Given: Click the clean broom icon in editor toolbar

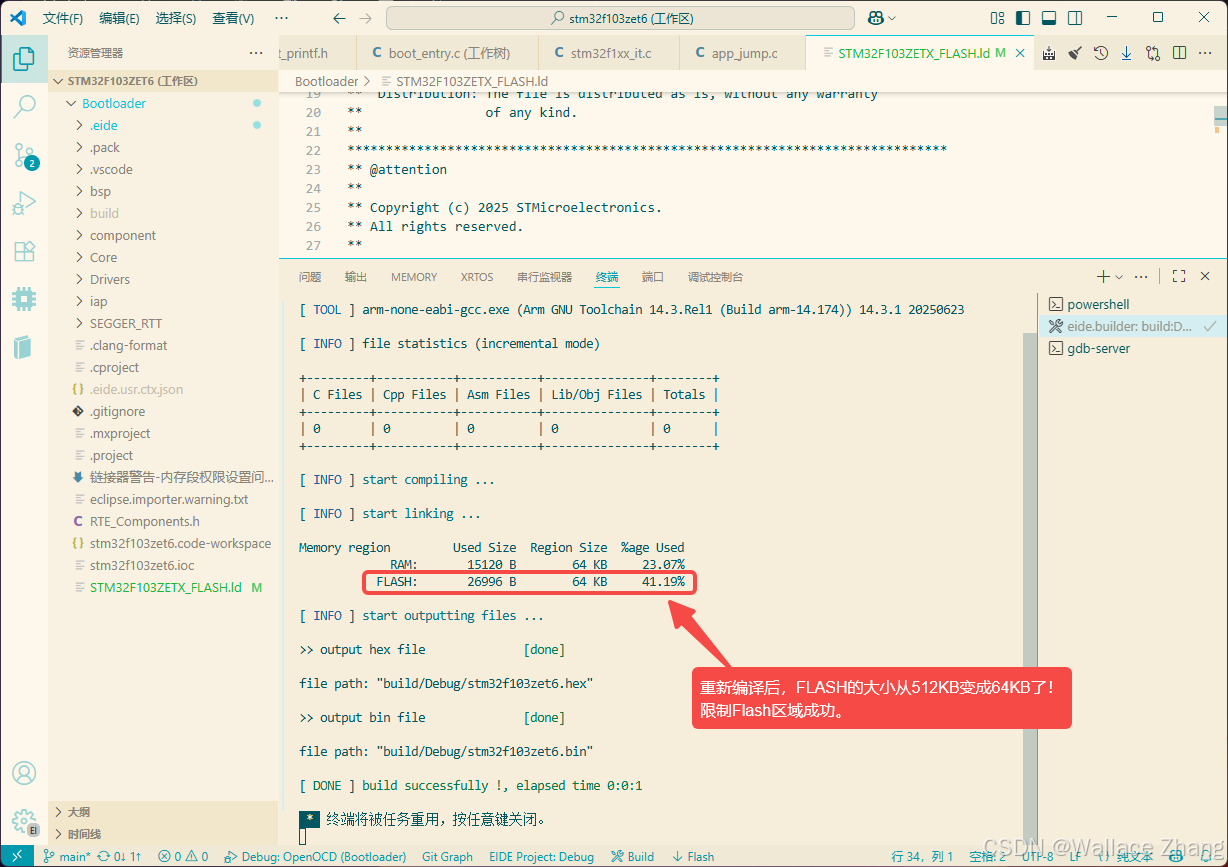Looking at the screenshot, I should [1075, 53].
